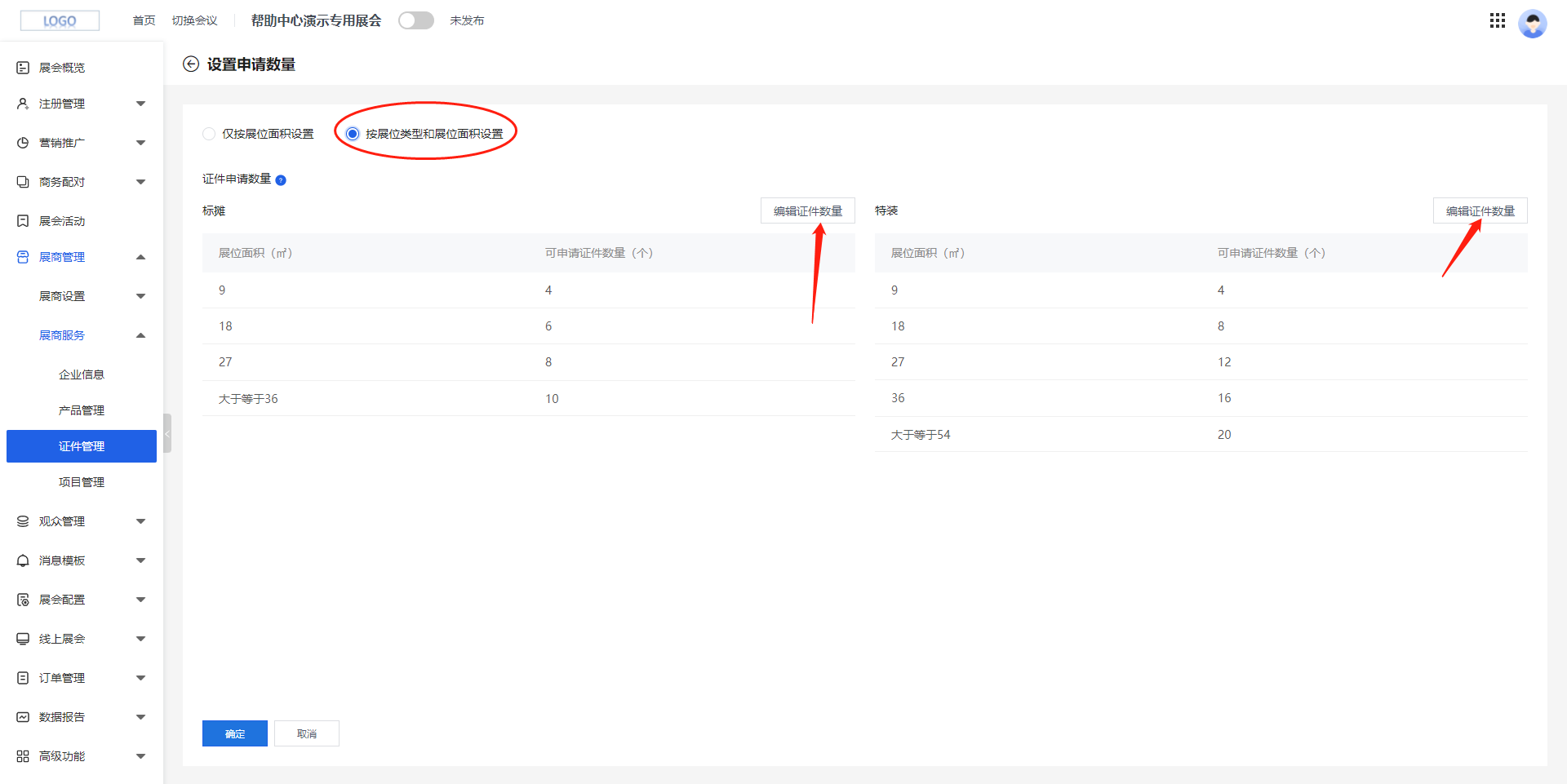The image size is (1567, 784).
Task: Open the apps grid icon
Action: click(1497, 20)
